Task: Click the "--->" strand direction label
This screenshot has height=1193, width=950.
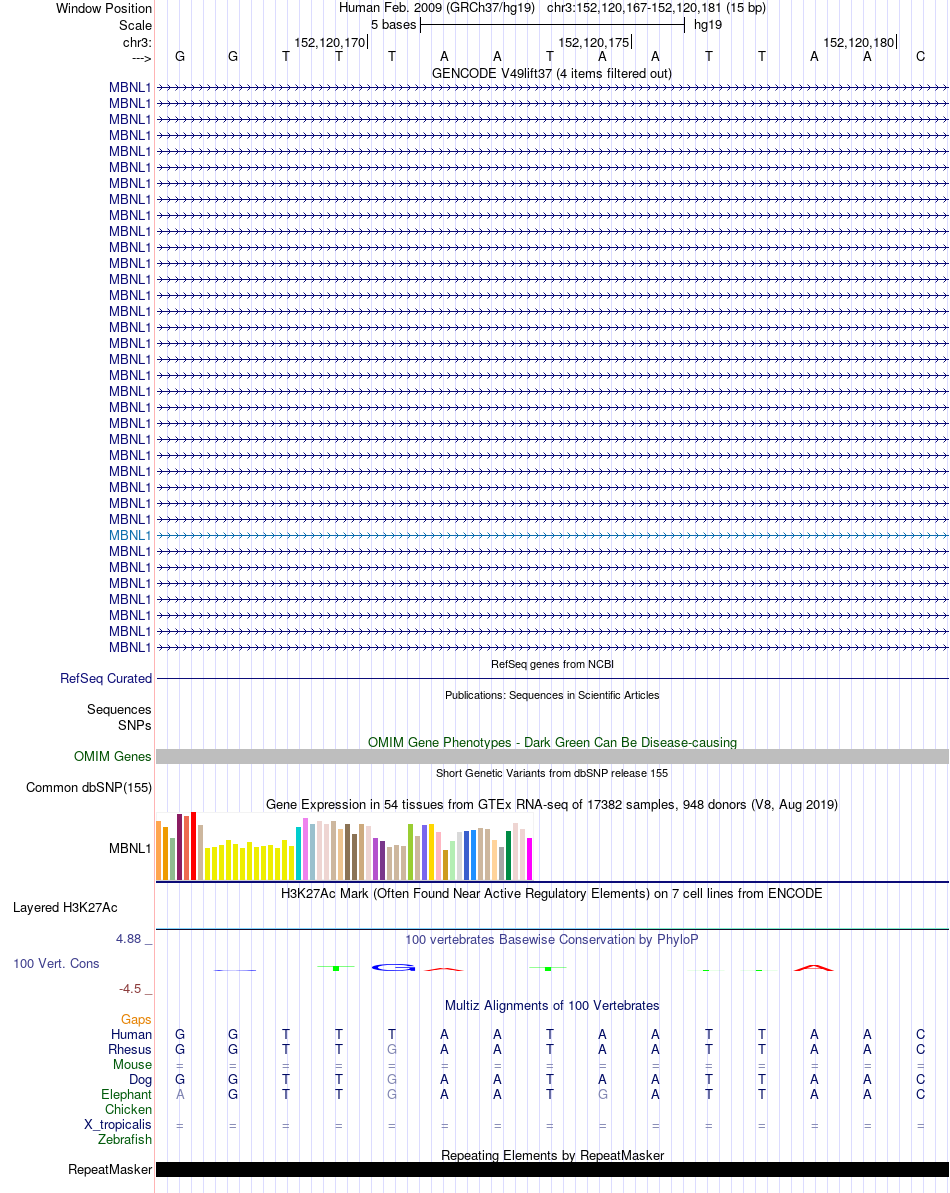Action: click(x=141, y=58)
